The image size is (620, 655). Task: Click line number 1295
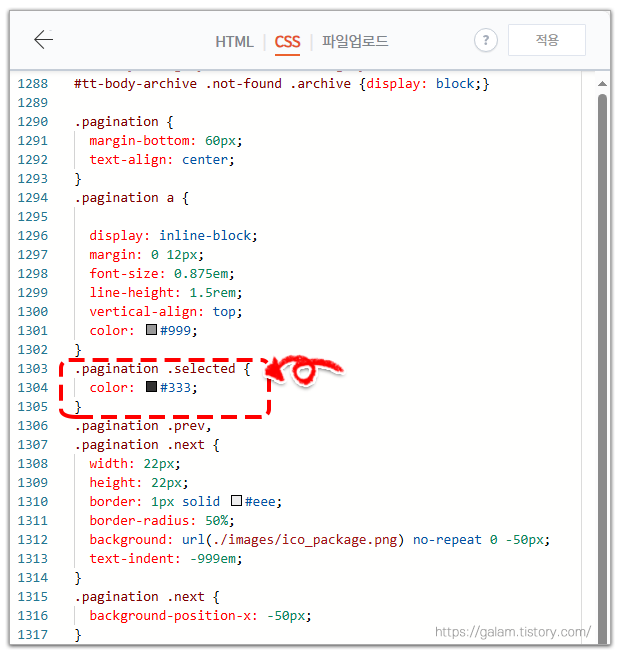pos(33,216)
